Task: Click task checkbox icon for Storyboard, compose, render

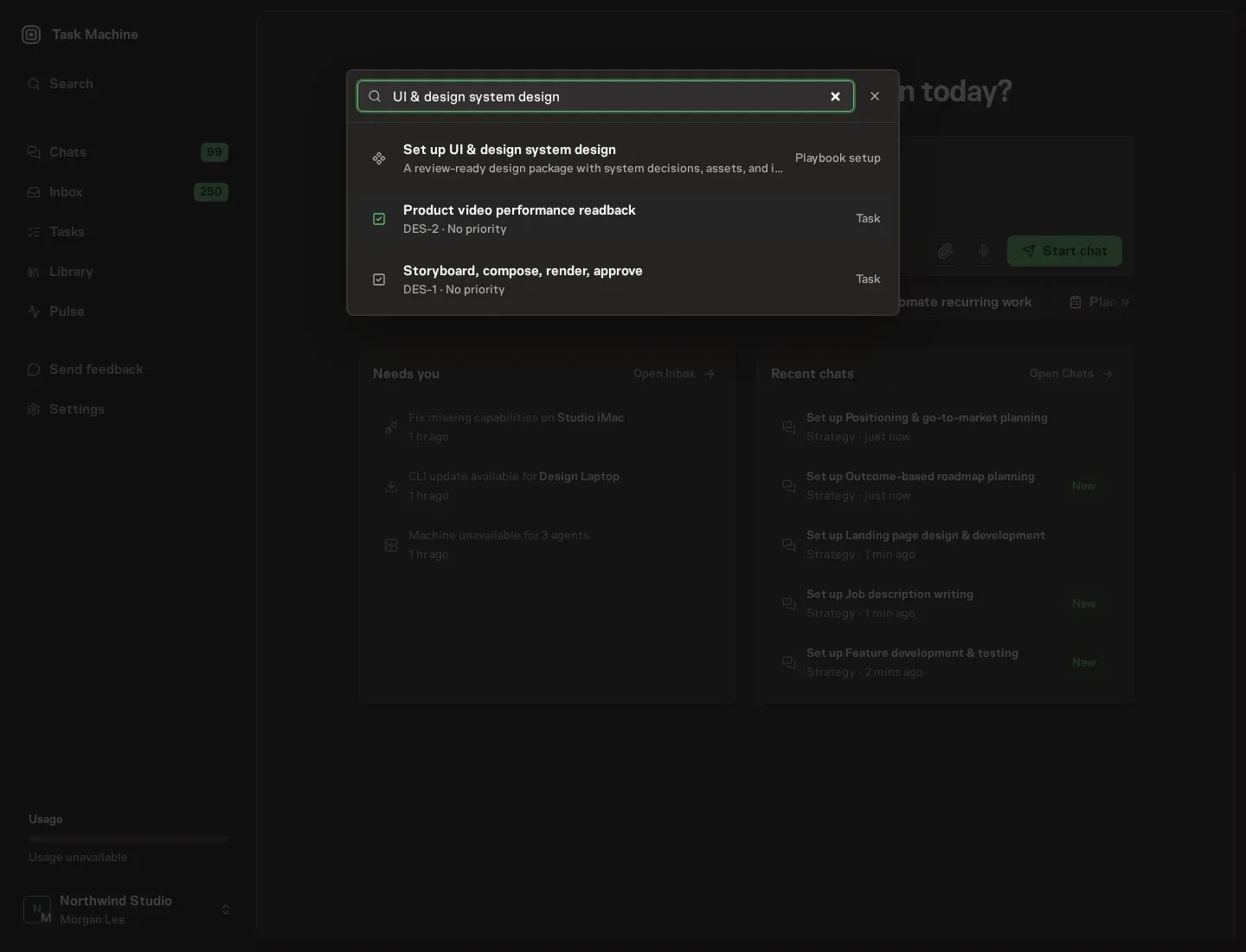Action: click(x=379, y=280)
